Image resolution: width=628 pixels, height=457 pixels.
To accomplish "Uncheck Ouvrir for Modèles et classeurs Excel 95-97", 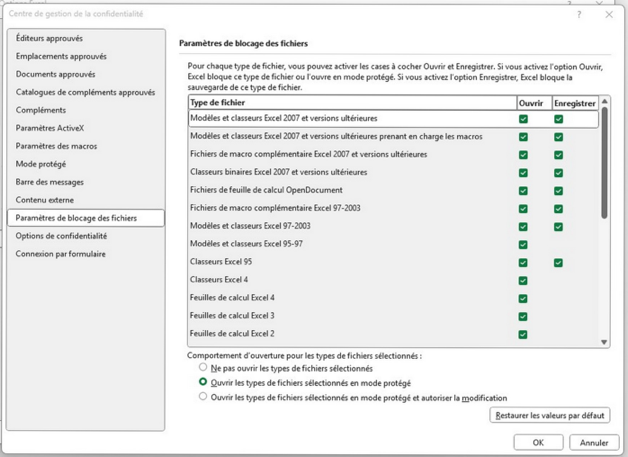I will [x=523, y=245].
